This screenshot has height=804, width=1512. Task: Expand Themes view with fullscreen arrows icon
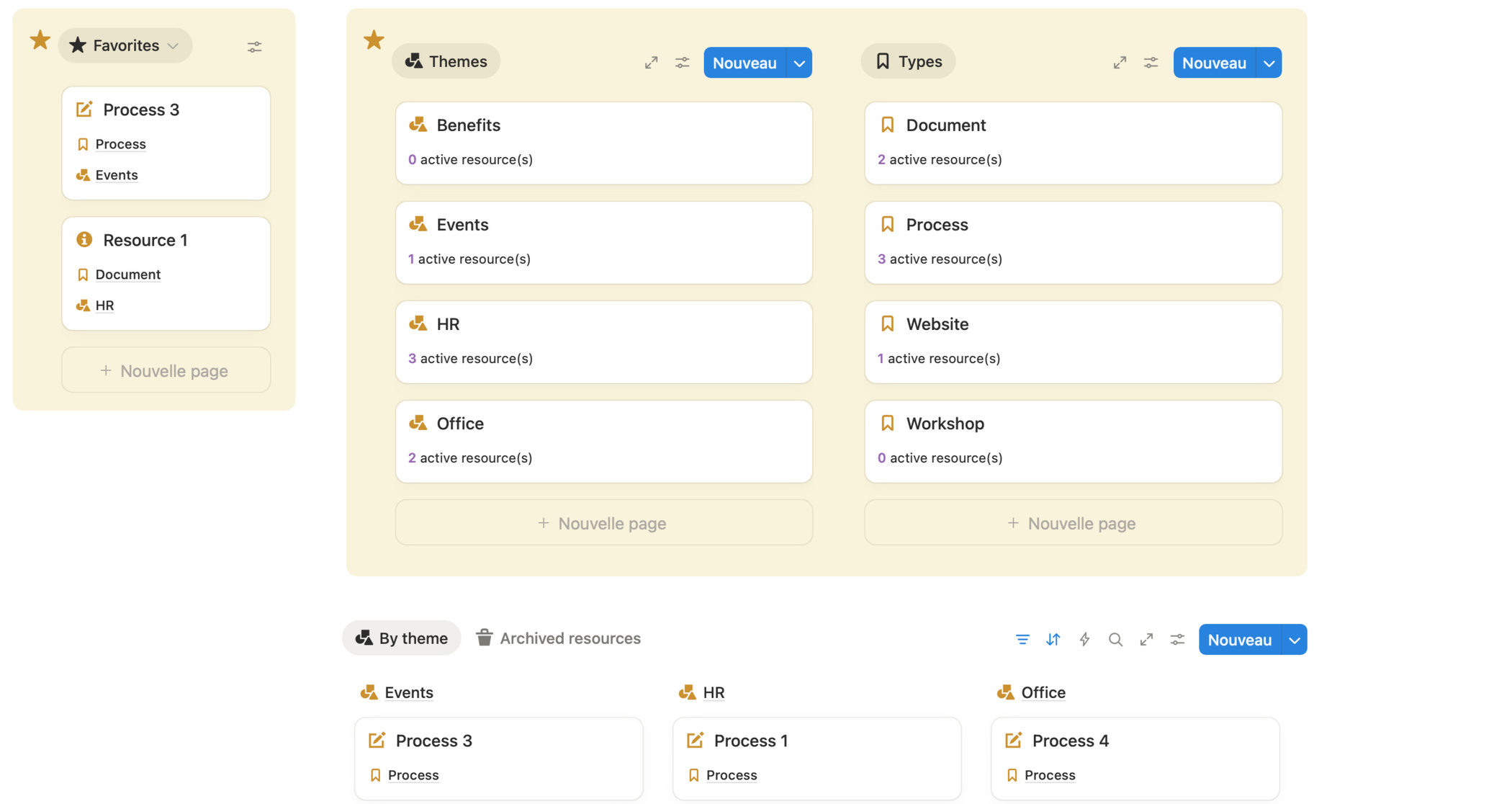point(651,63)
